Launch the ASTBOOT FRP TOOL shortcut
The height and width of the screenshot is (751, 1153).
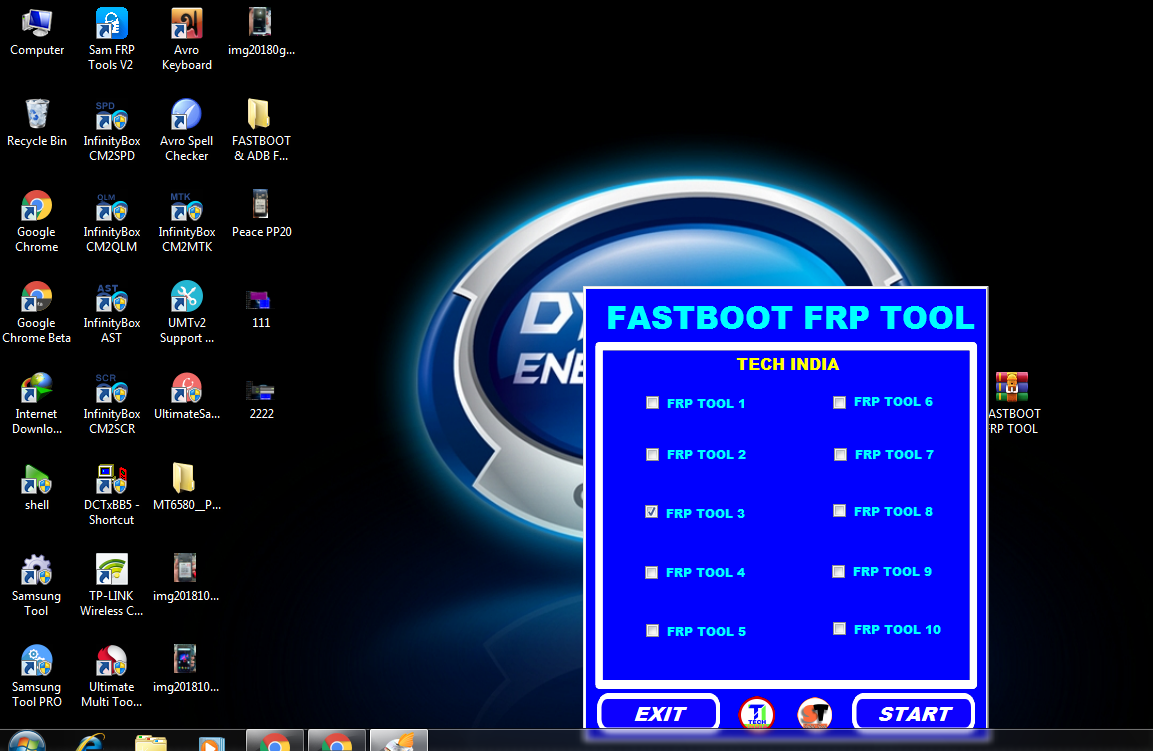pos(1013,386)
